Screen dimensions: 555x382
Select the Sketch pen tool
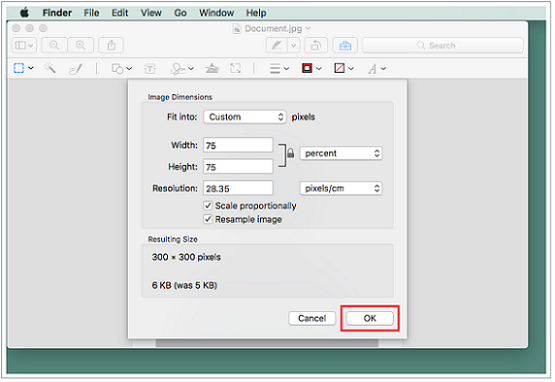75,69
